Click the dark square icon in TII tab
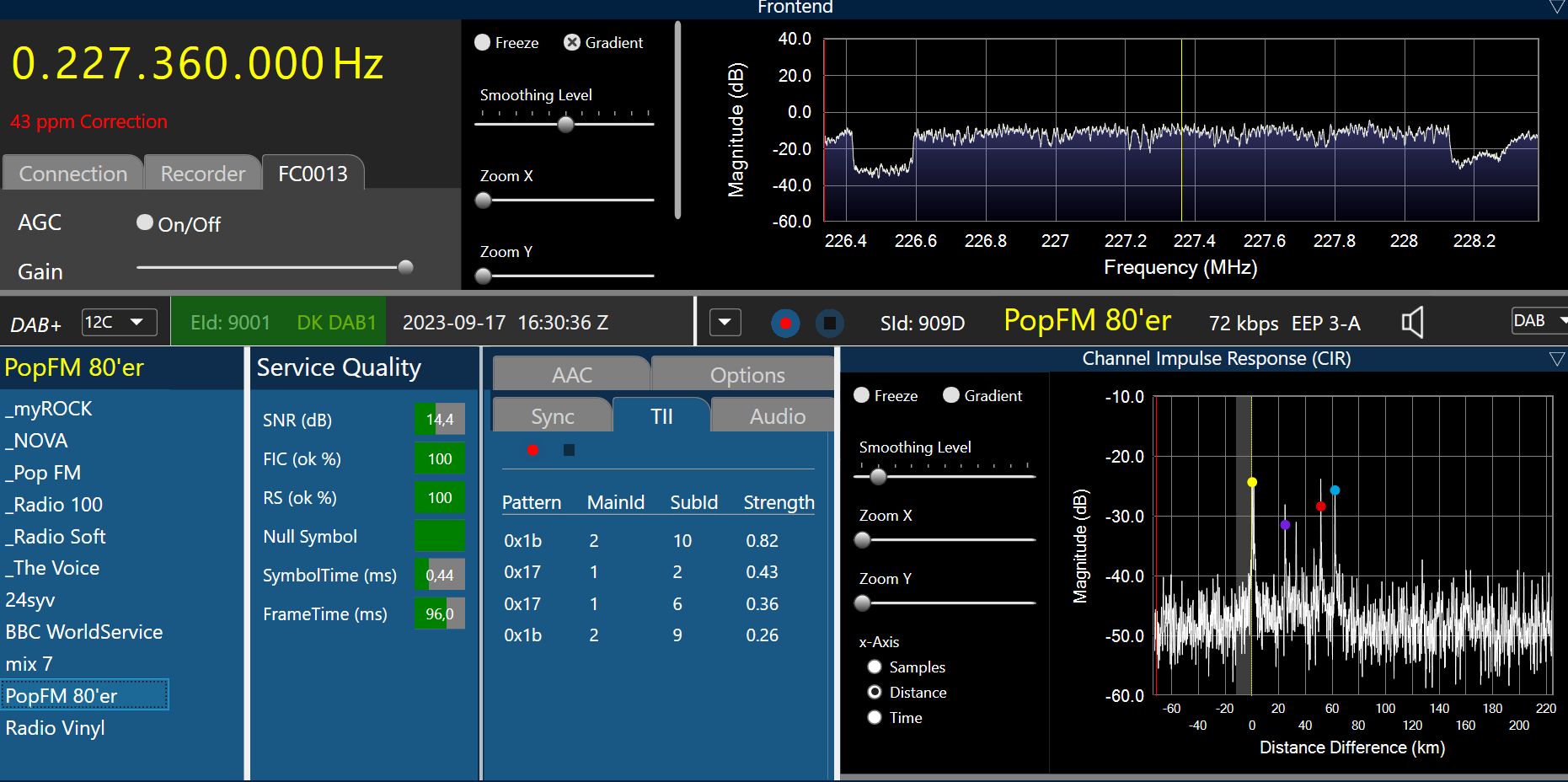The height and width of the screenshot is (782, 1568). click(x=569, y=450)
